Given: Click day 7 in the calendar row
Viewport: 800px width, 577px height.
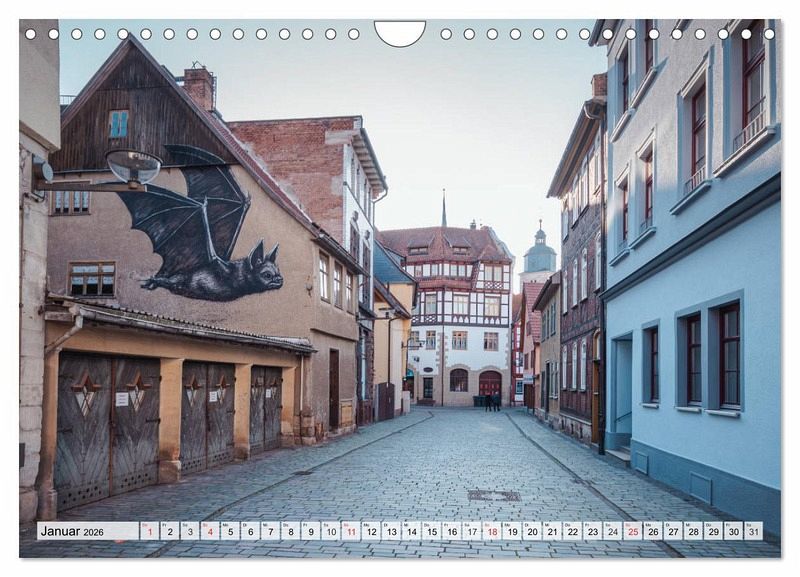Looking at the screenshot, I should (x=270, y=531).
